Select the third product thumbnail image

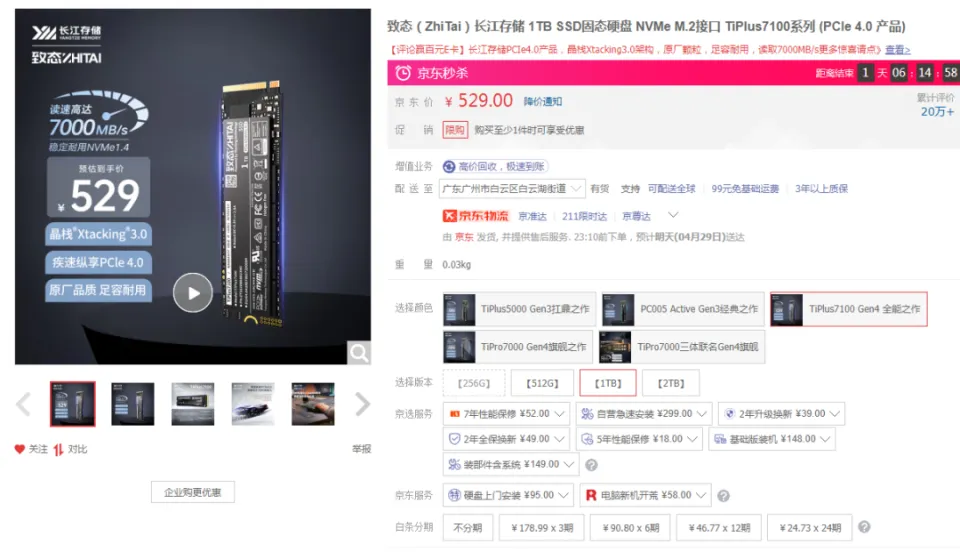[193, 404]
